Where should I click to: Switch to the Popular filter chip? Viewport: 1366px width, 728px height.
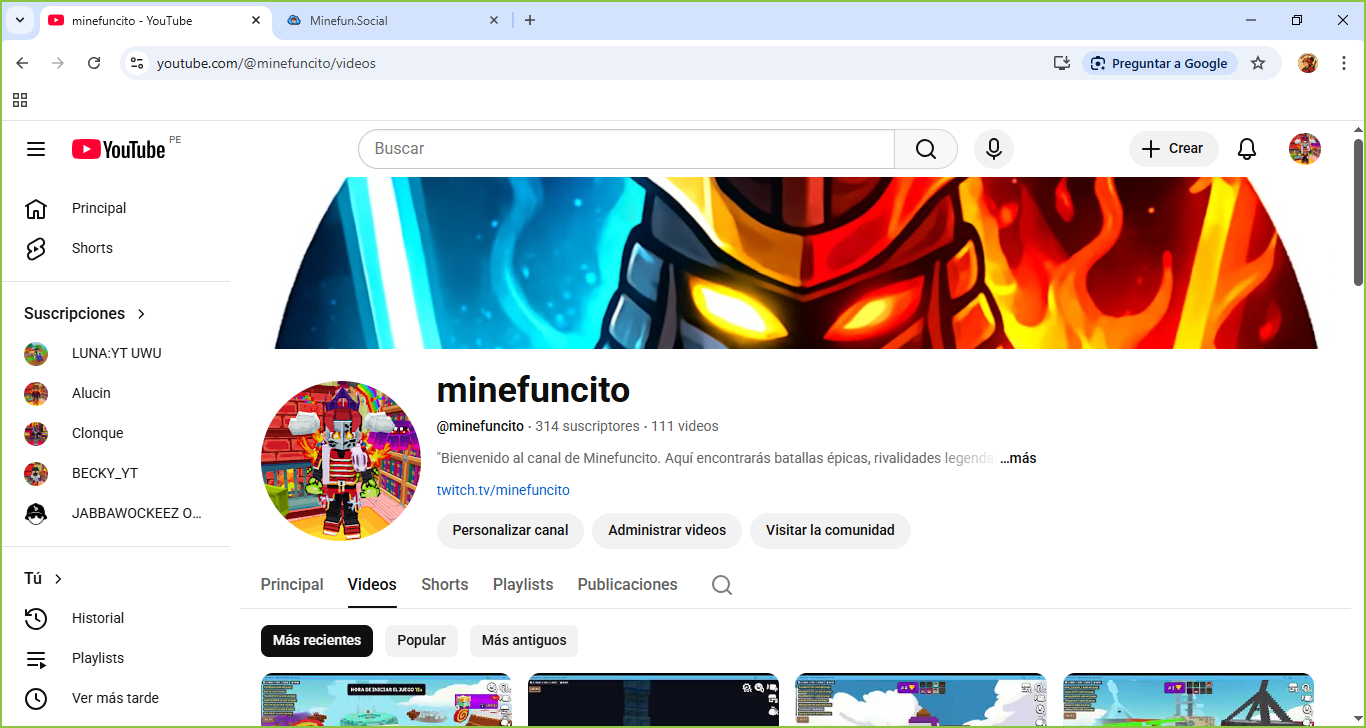(x=421, y=641)
